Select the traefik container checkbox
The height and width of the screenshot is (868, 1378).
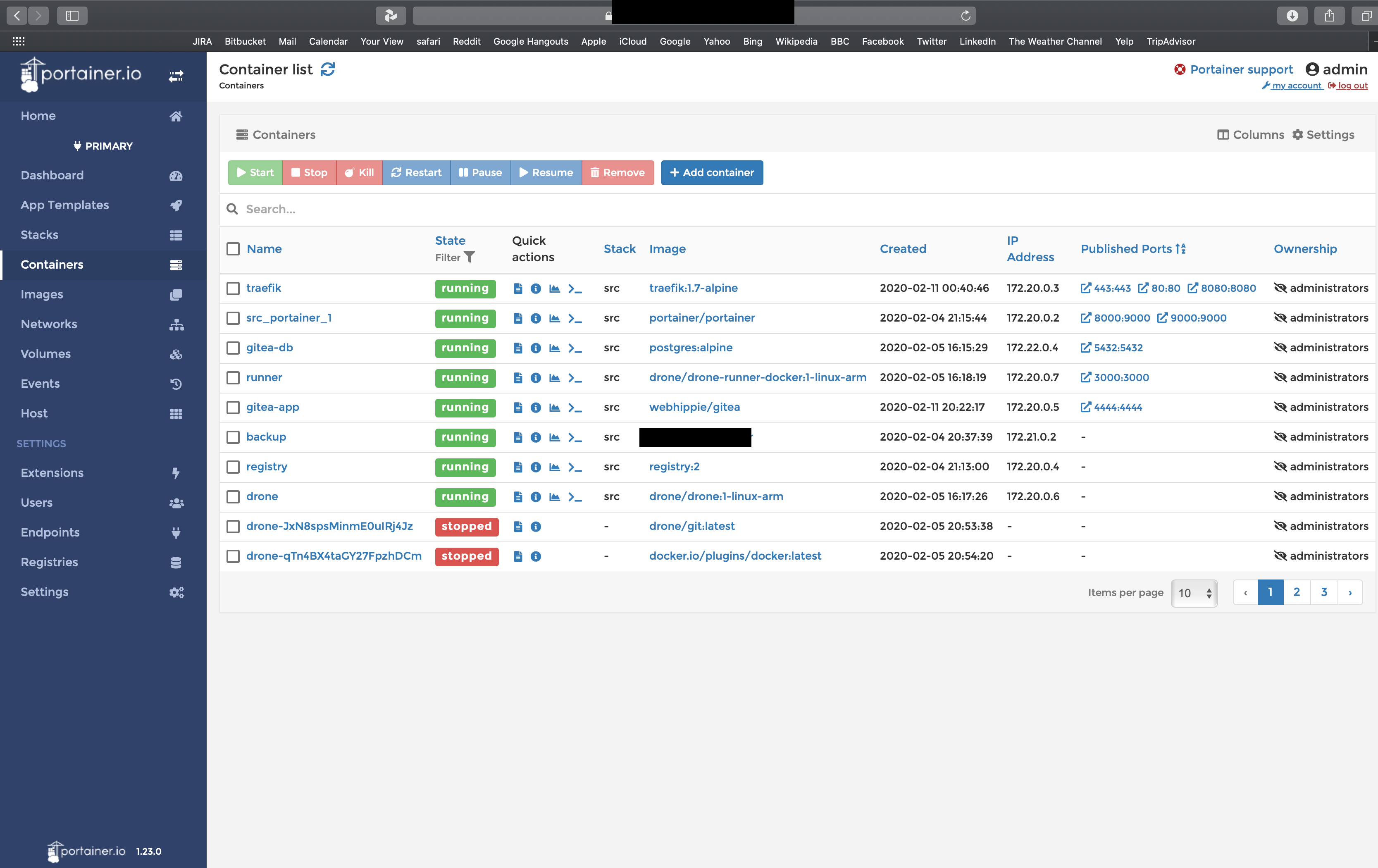tap(233, 289)
